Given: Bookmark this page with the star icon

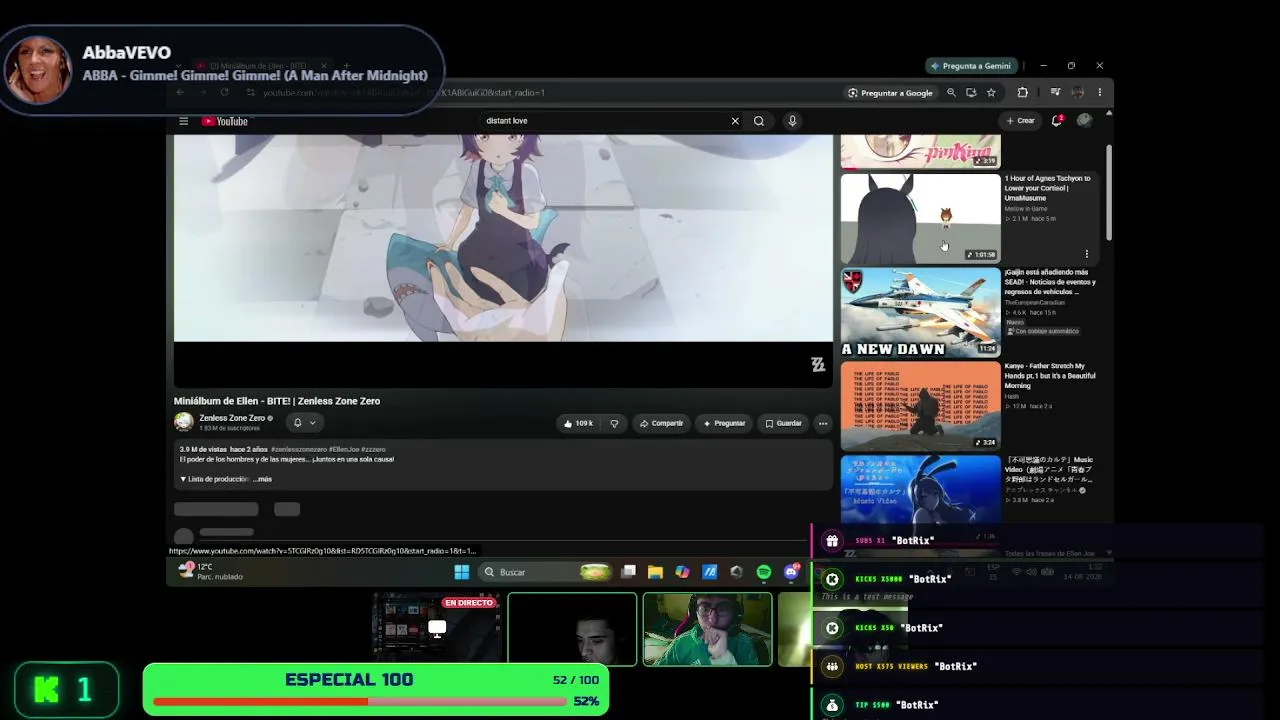Looking at the screenshot, I should (991, 93).
